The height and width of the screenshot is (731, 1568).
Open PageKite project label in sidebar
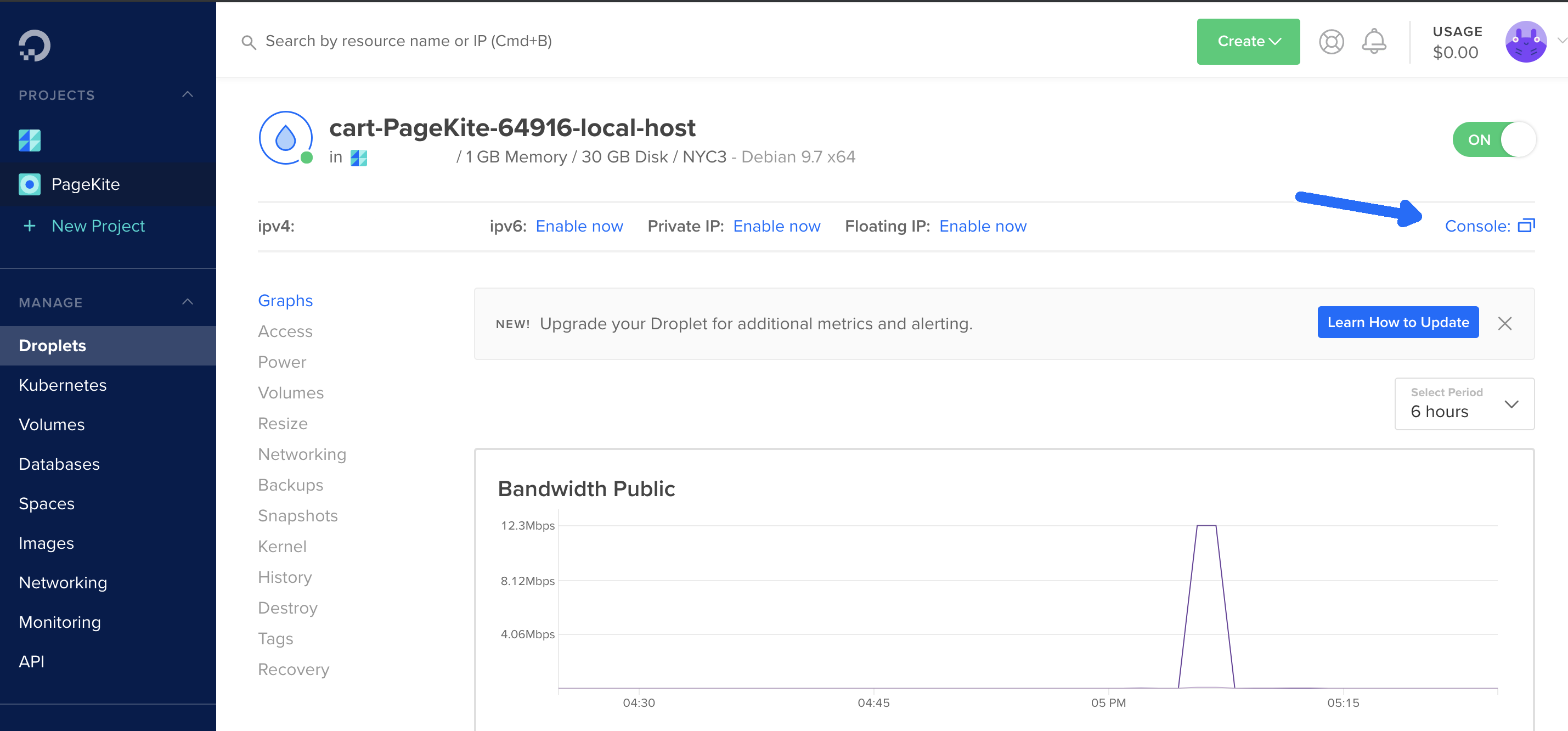click(x=85, y=184)
